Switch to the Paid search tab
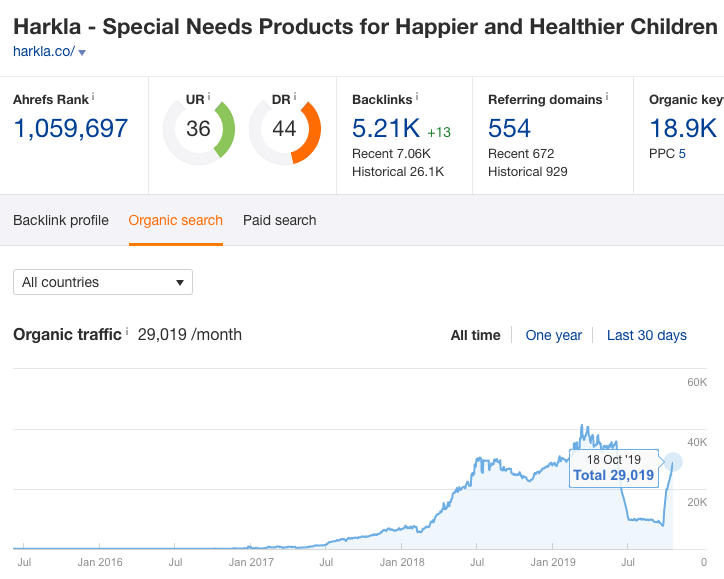The width and height of the screenshot is (724, 579). pyautogui.click(x=280, y=220)
